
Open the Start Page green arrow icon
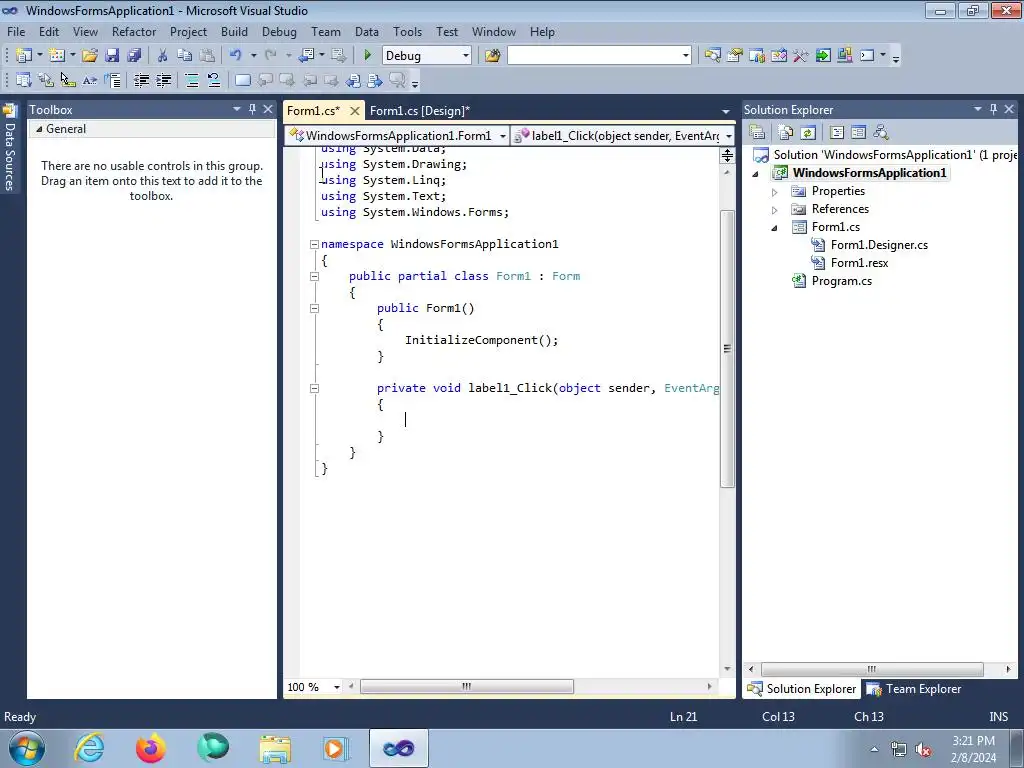(823, 56)
